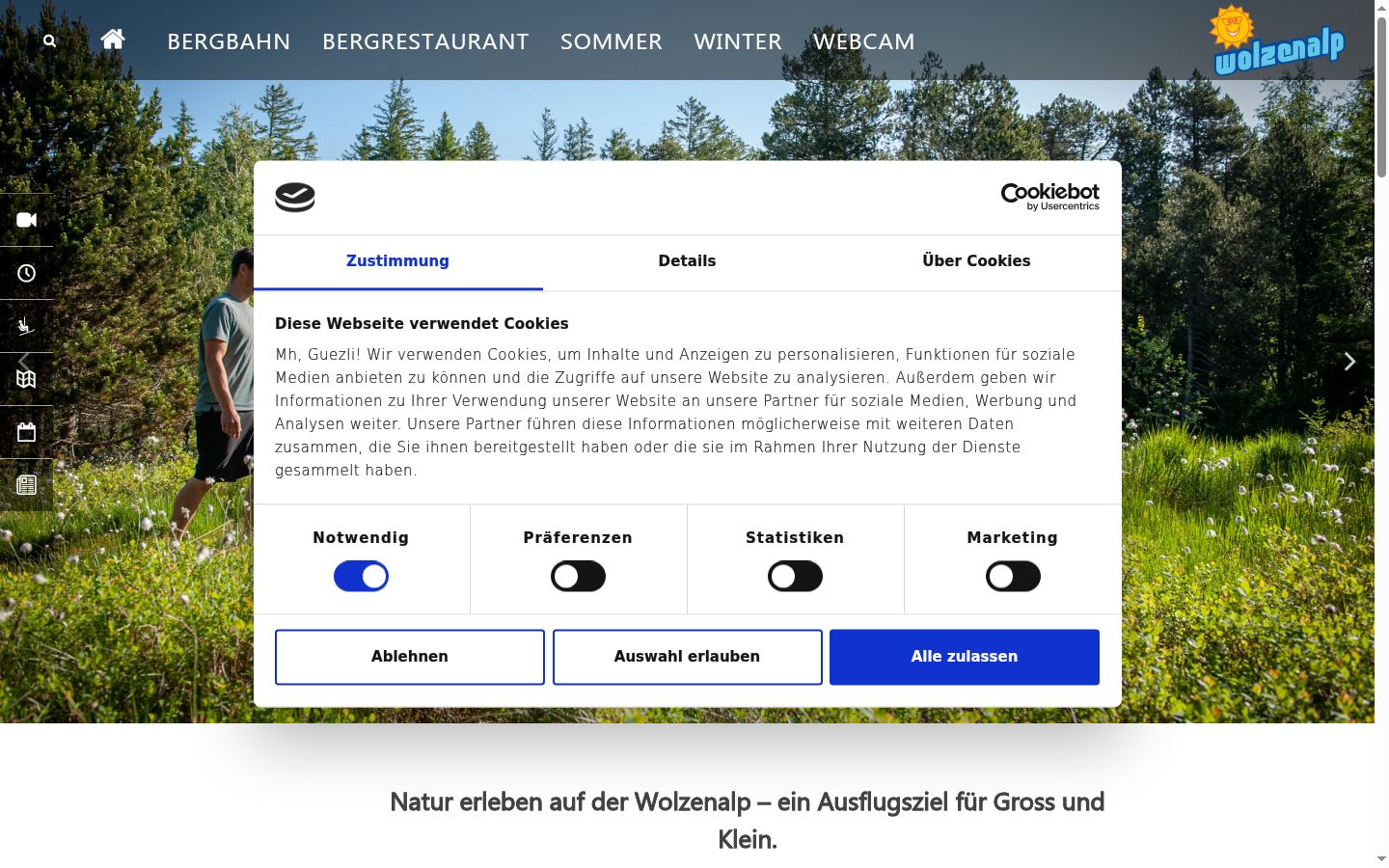Screen dimensions: 1389x868
Task: Open the webcam video camera sidebar icon
Action: (27, 220)
